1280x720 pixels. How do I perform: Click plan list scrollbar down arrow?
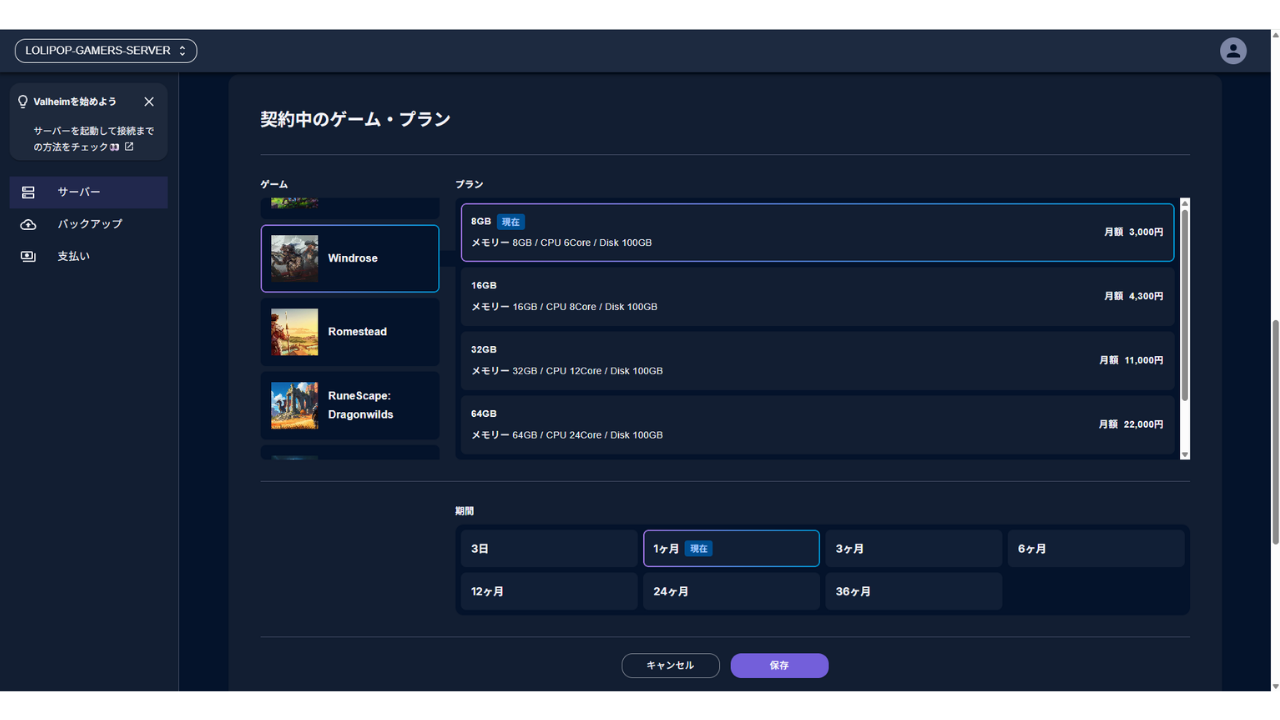[x=1185, y=455]
